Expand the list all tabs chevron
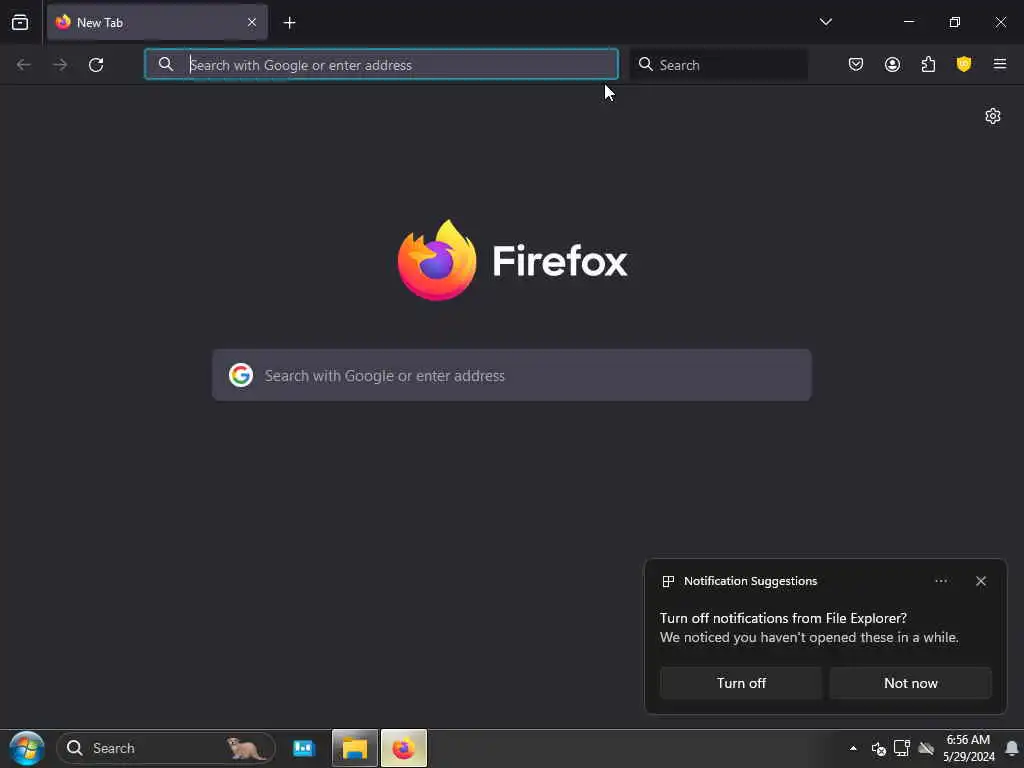Image resolution: width=1024 pixels, height=768 pixels. tap(825, 22)
